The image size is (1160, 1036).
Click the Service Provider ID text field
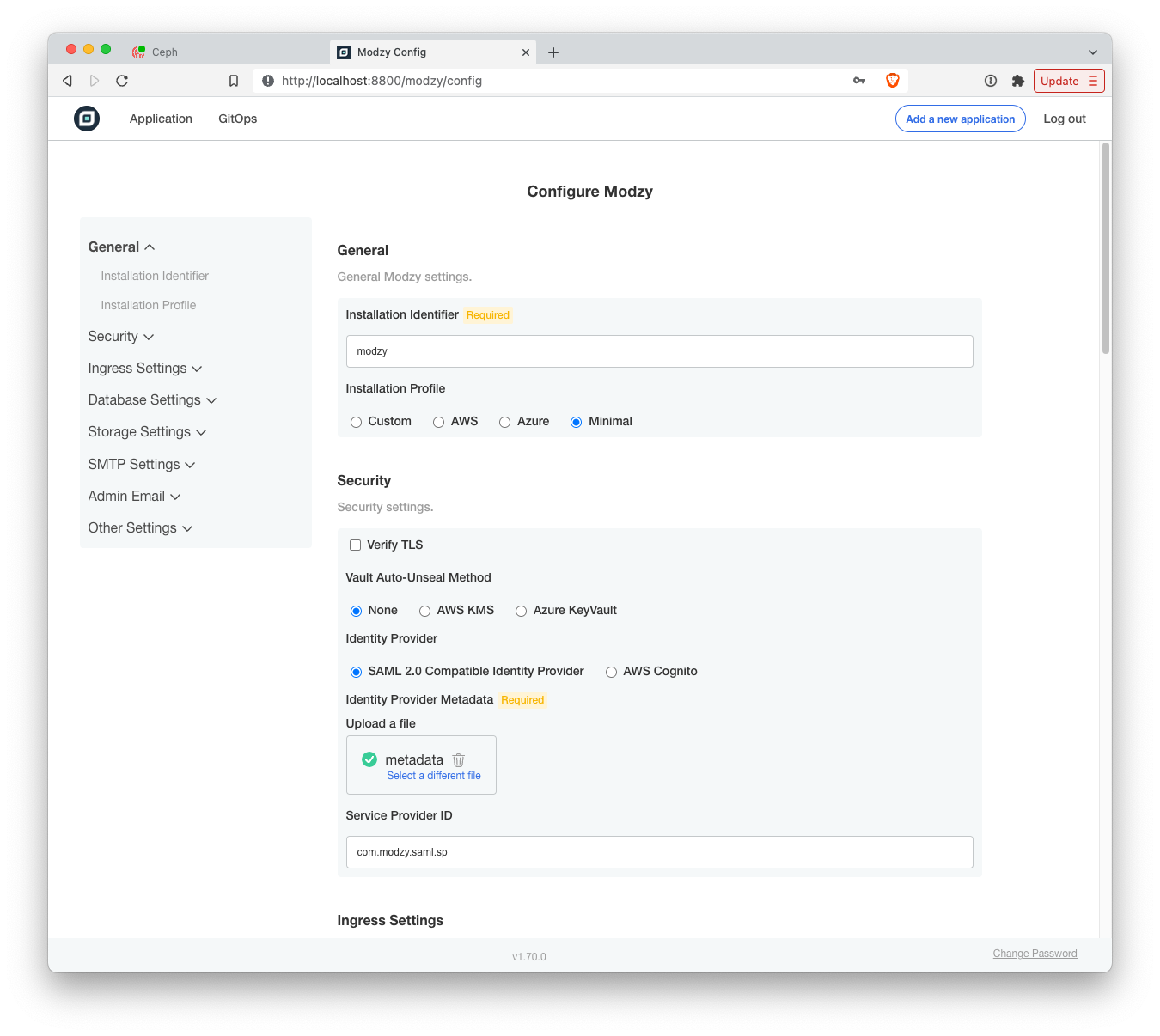(659, 852)
